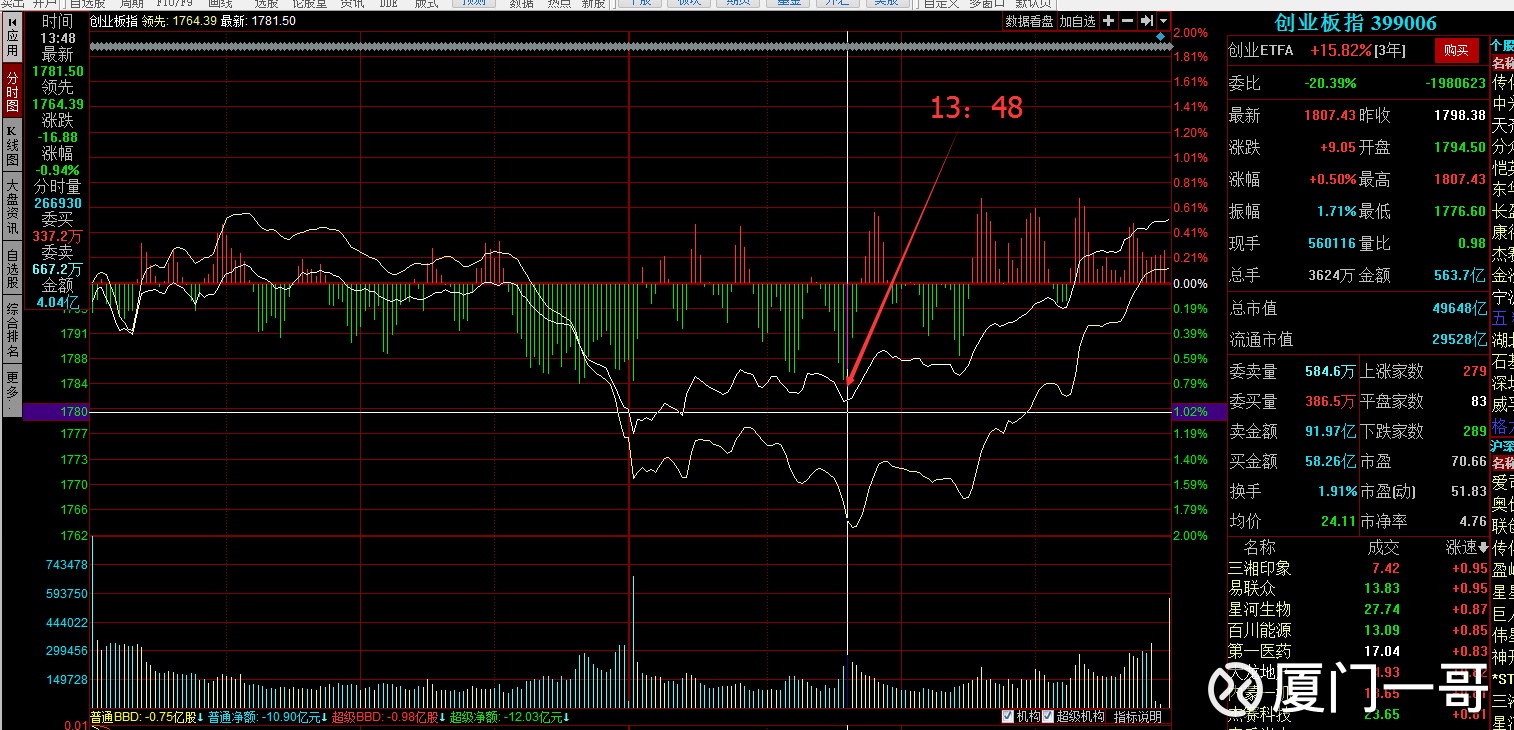Click the minus zoom icon above chart

[1127, 21]
